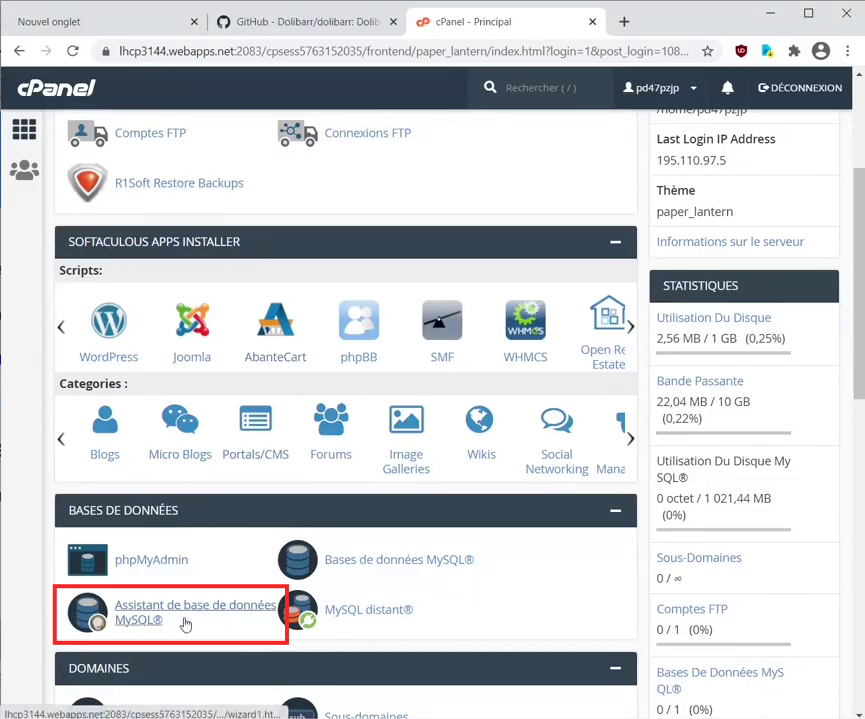Collapse the Bases de Données section
This screenshot has height=719, width=865.
point(616,511)
